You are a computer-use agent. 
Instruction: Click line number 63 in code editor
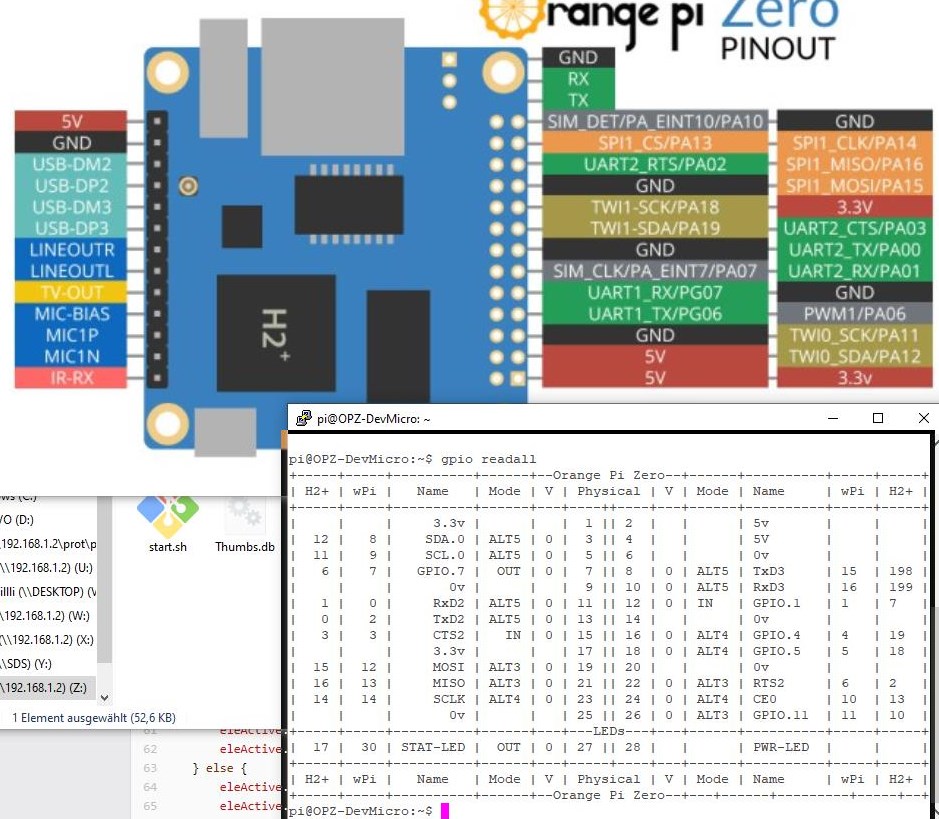[x=150, y=767]
